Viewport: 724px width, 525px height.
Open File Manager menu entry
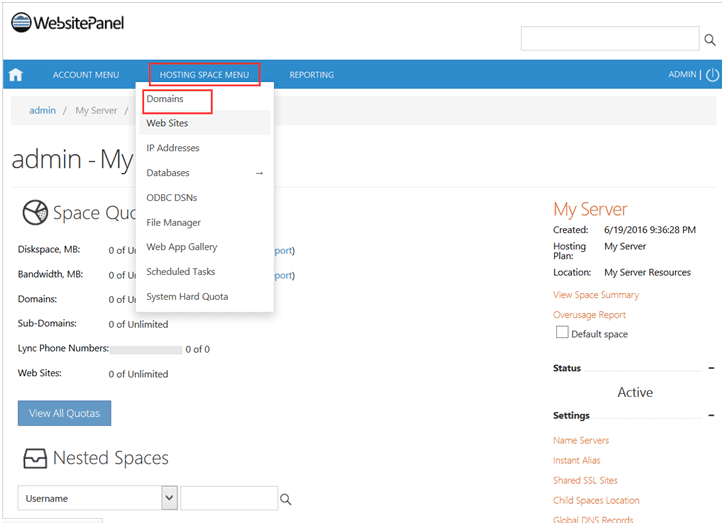(174, 223)
